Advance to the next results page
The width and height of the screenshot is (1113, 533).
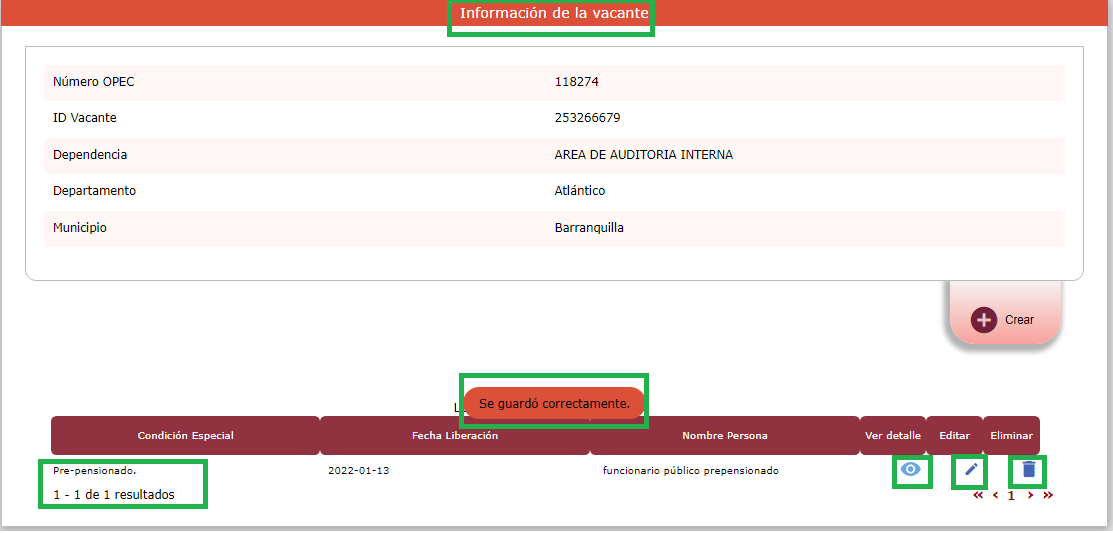tap(1030, 495)
